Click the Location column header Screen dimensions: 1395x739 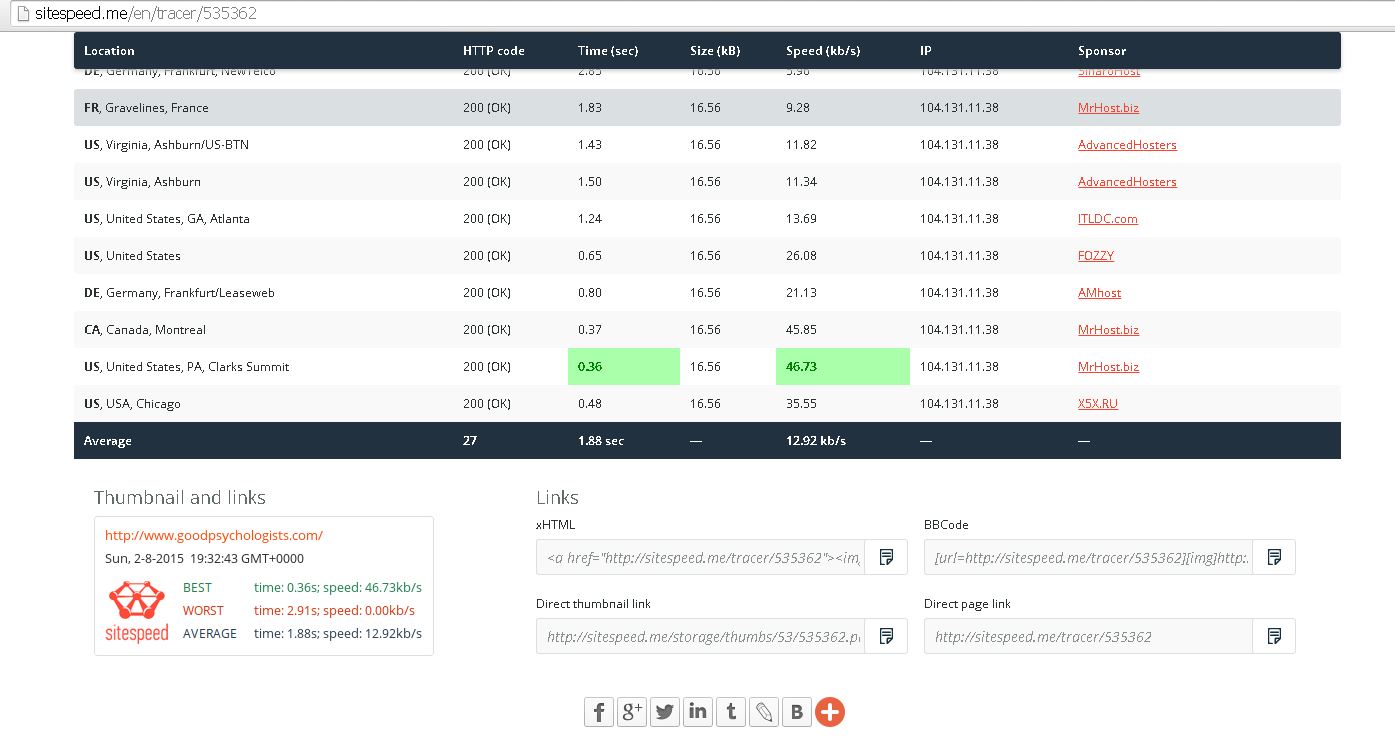109,51
